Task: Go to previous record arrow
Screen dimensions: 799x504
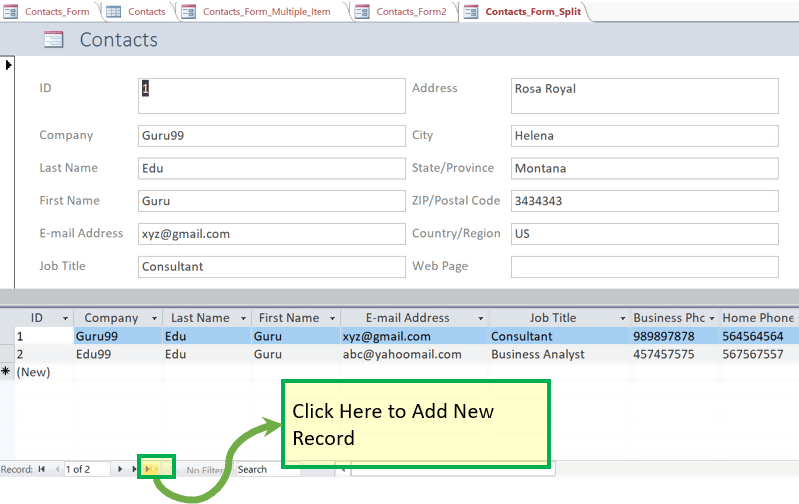Action: (57, 469)
